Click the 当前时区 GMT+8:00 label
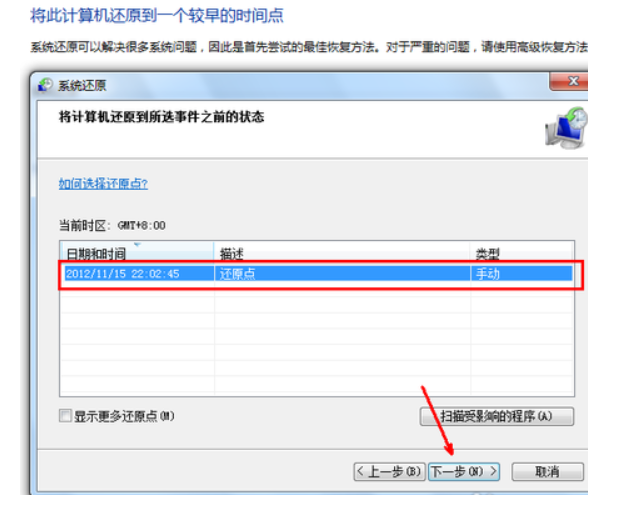This screenshot has width=635, height=507. 112,226
